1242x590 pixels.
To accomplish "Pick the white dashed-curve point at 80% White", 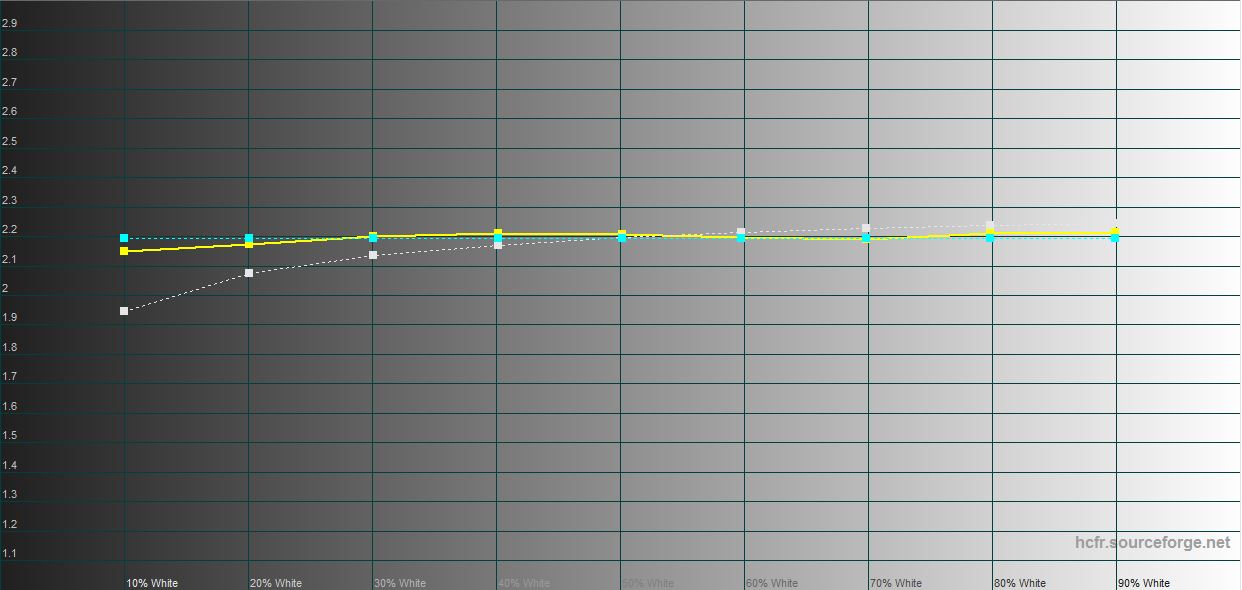I will point(990,225).
